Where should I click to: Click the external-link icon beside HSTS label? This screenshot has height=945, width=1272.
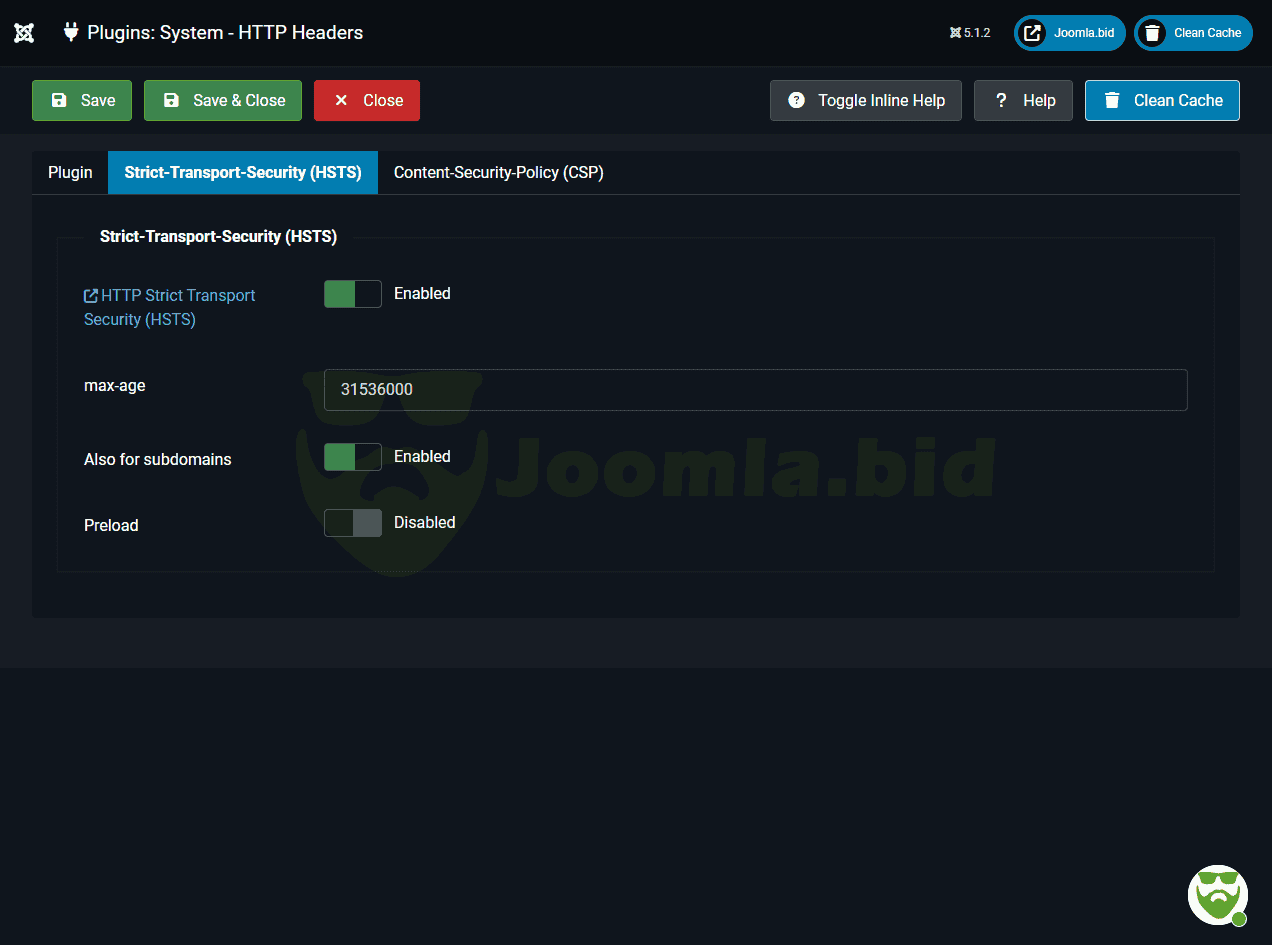pos(91,296)
